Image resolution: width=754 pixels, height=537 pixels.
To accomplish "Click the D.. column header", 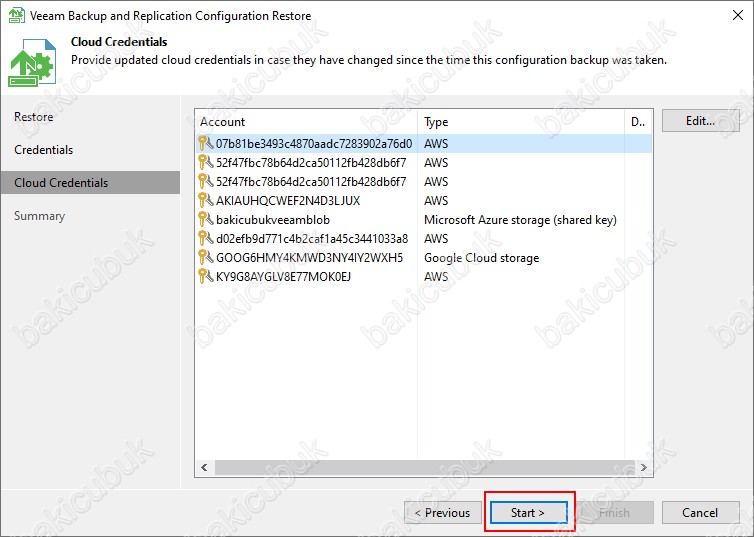I will point(638,122).
